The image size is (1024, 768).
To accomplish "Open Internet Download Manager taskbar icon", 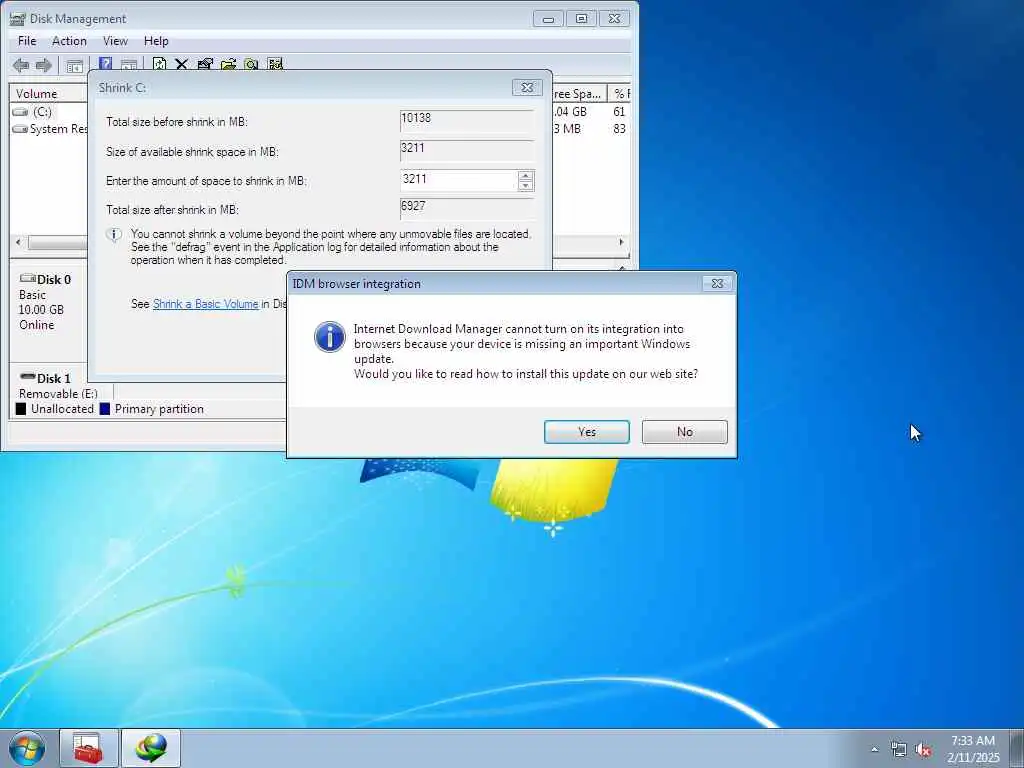I will point(151,748).
